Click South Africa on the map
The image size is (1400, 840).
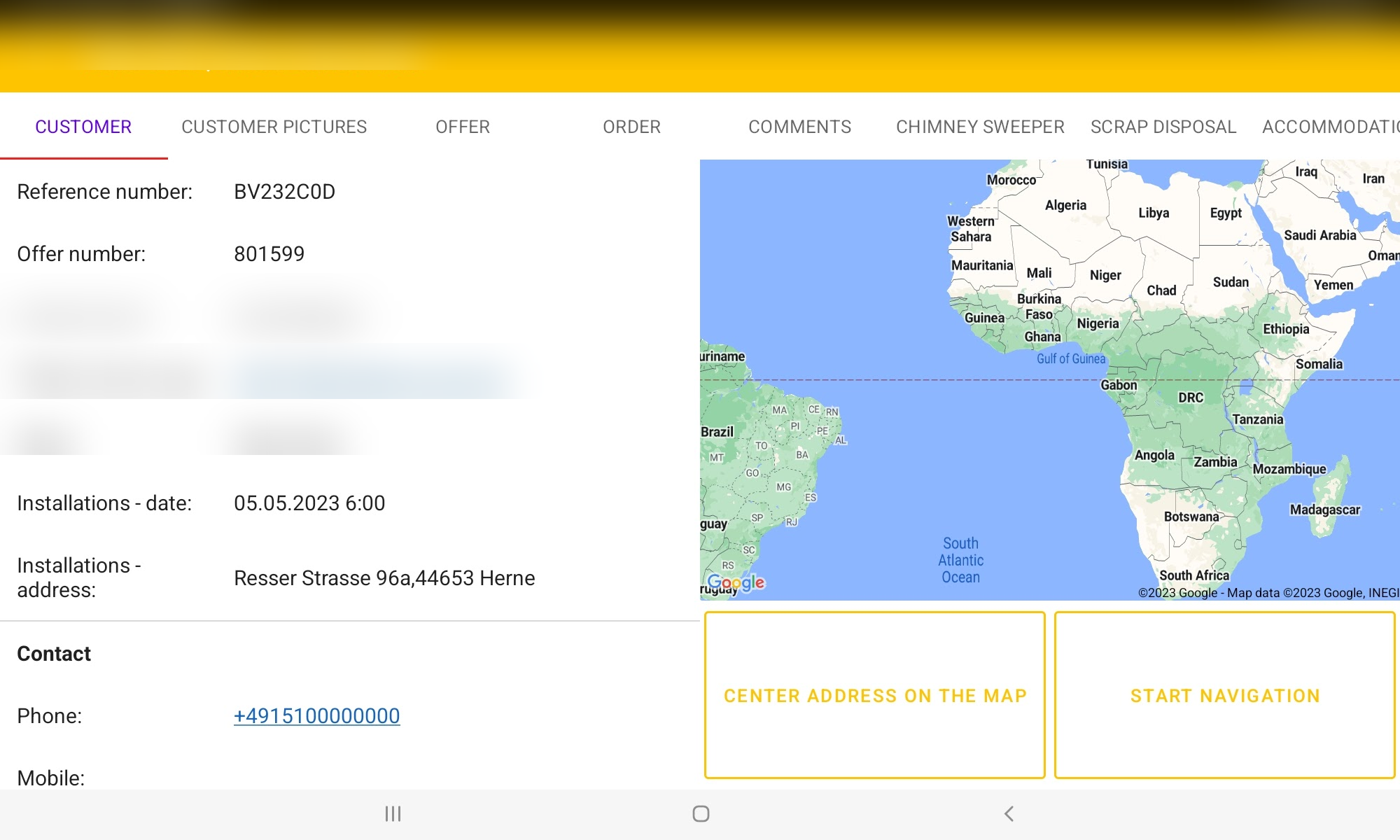click(1194, 575)
